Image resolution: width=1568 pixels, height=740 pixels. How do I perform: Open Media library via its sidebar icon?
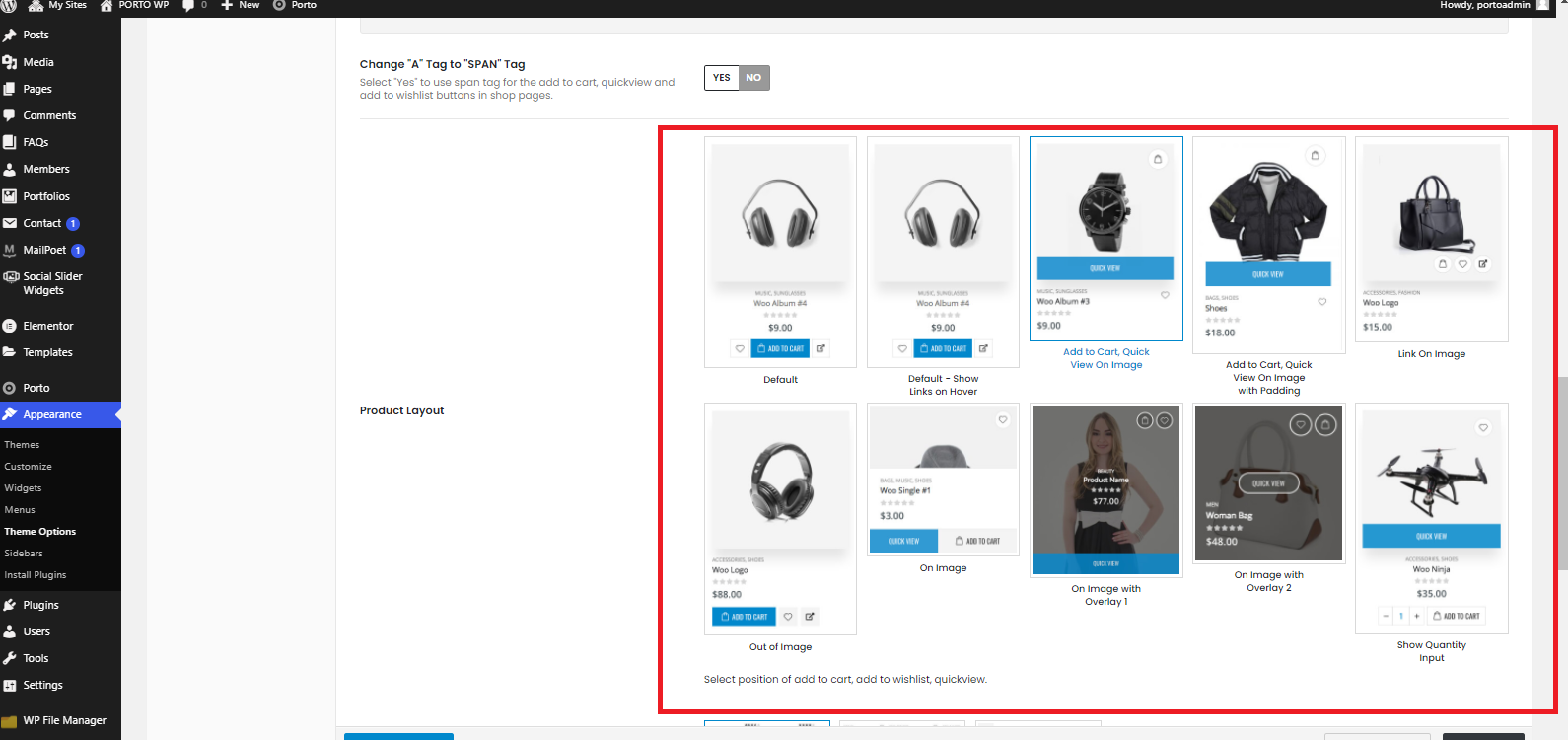tap(10, 62)
